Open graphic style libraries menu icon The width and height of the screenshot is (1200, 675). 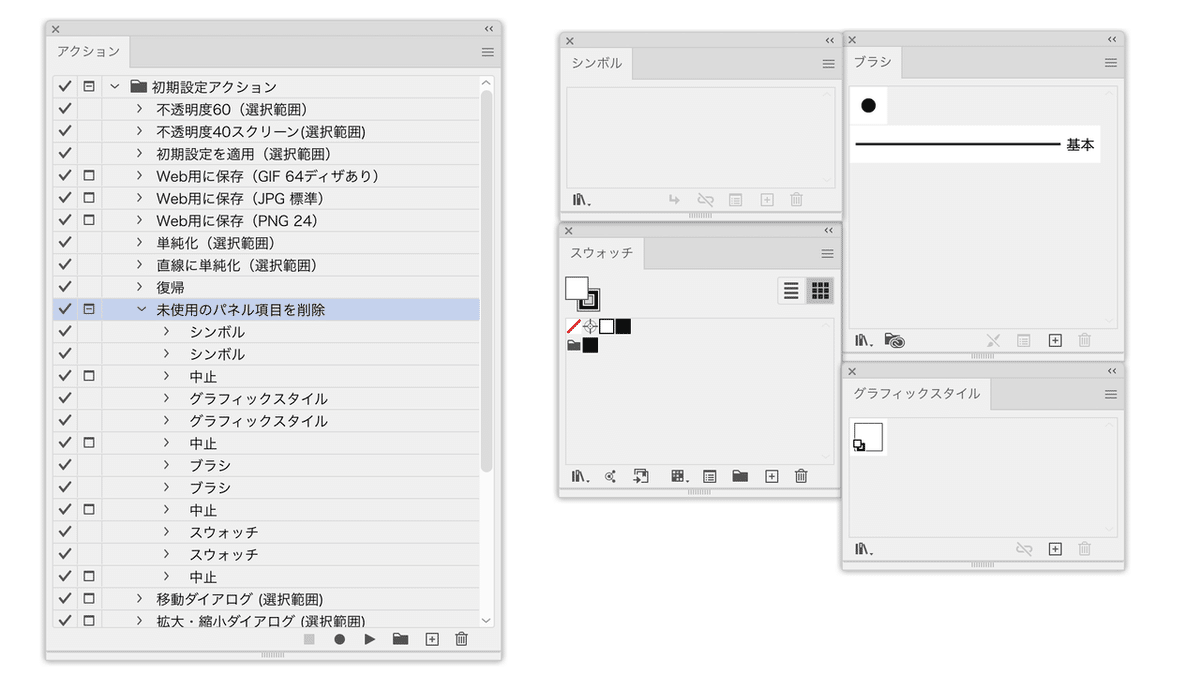click(x=864, y=549)
